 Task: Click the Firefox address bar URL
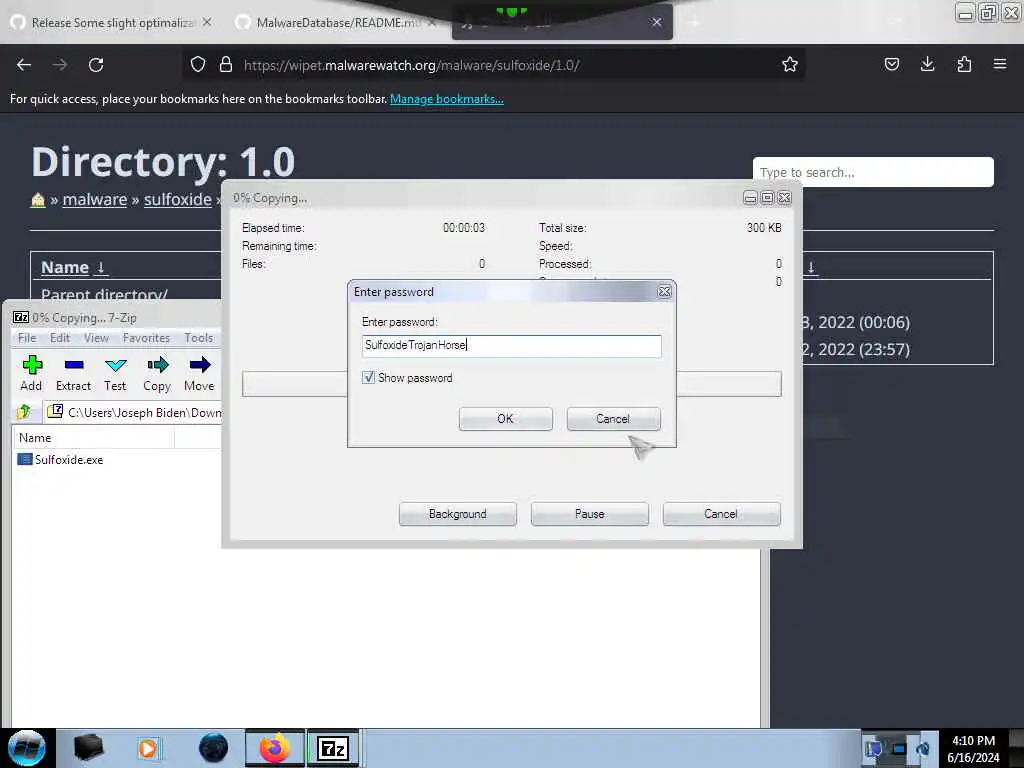[411, 65]
